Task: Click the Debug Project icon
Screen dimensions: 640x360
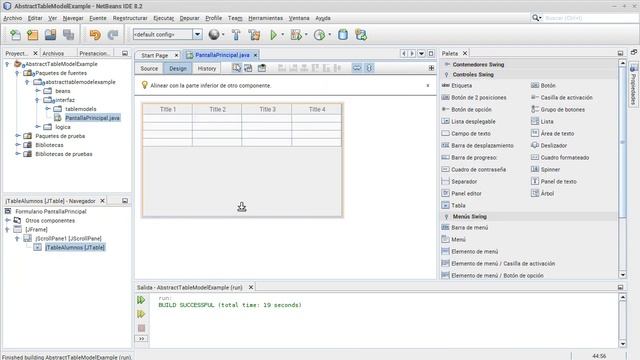Action: 296,35
